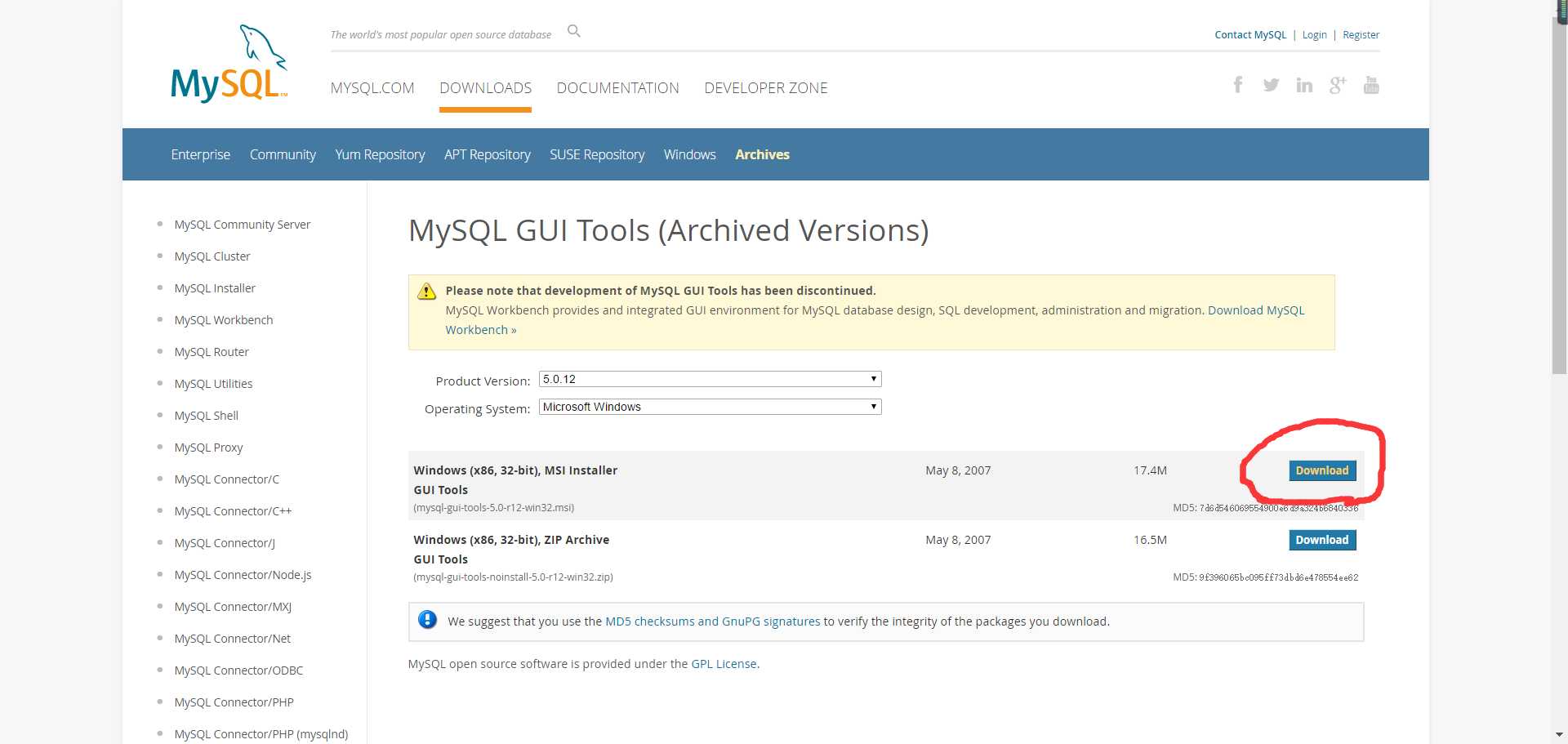Viewport: 1568px width, 744px height.
Task: Click the 16.5M file size text
Action: click(x=1150, y=540)
